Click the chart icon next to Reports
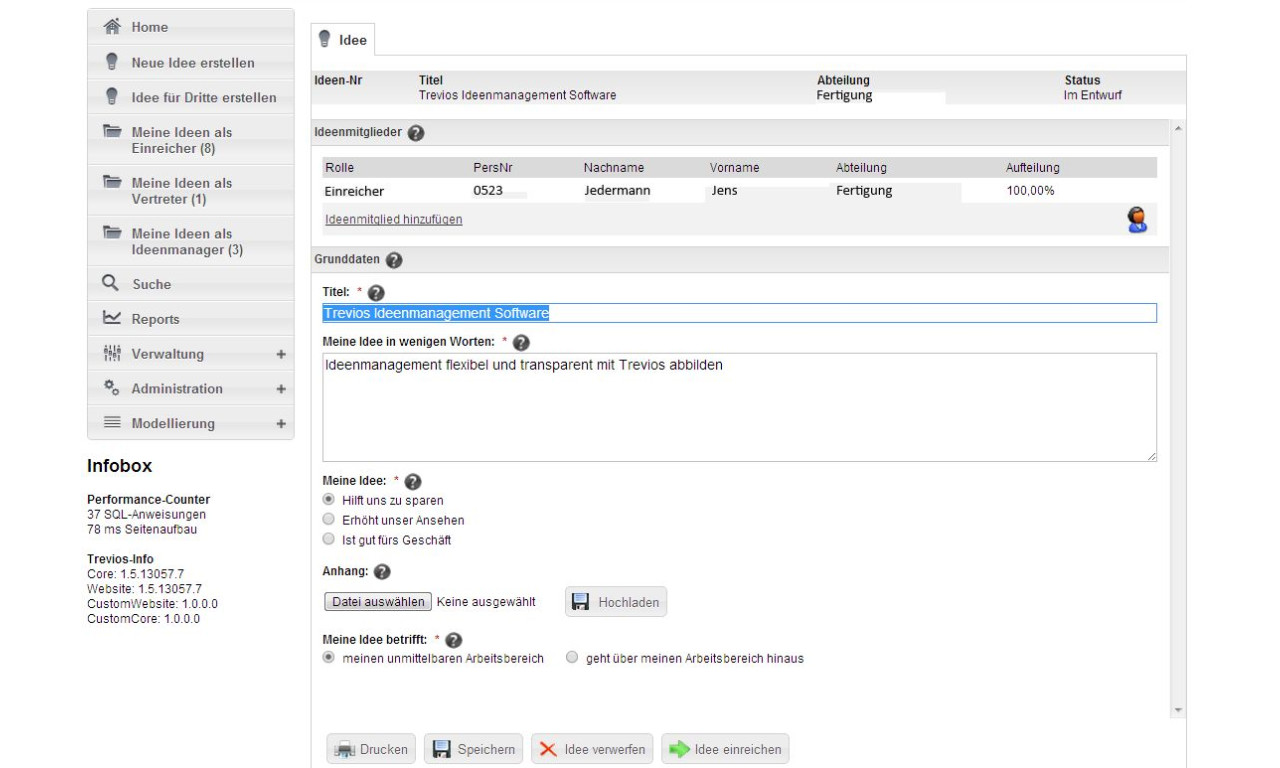 click(x=112, y=318)
